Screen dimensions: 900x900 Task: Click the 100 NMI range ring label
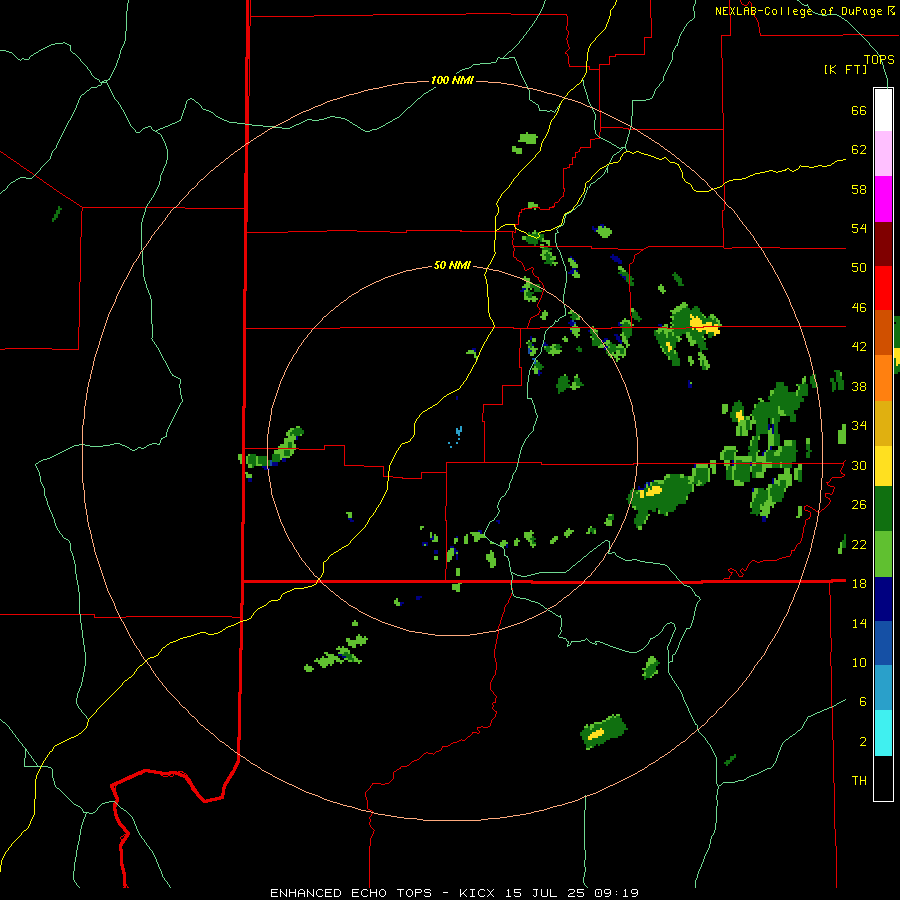tap(452, 80)
